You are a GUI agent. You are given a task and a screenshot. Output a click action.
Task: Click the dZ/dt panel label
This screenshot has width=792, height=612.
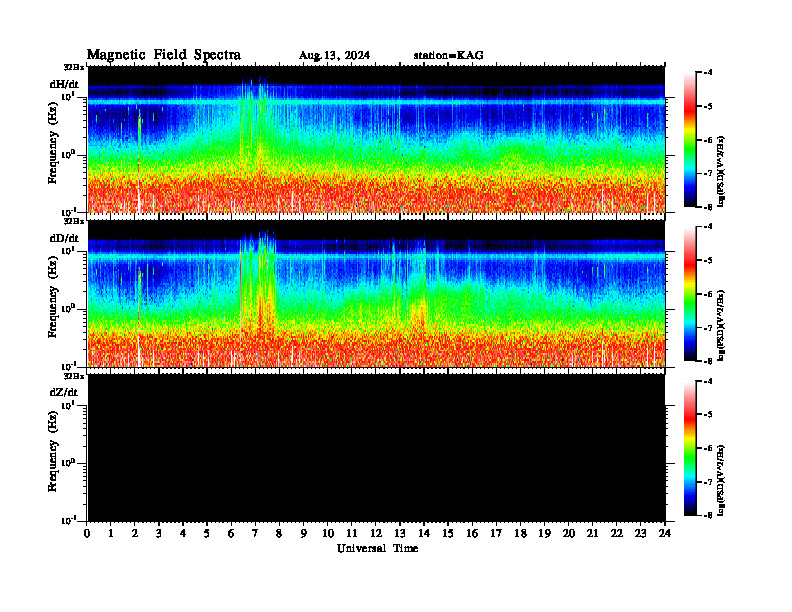[x=64, y=392]
